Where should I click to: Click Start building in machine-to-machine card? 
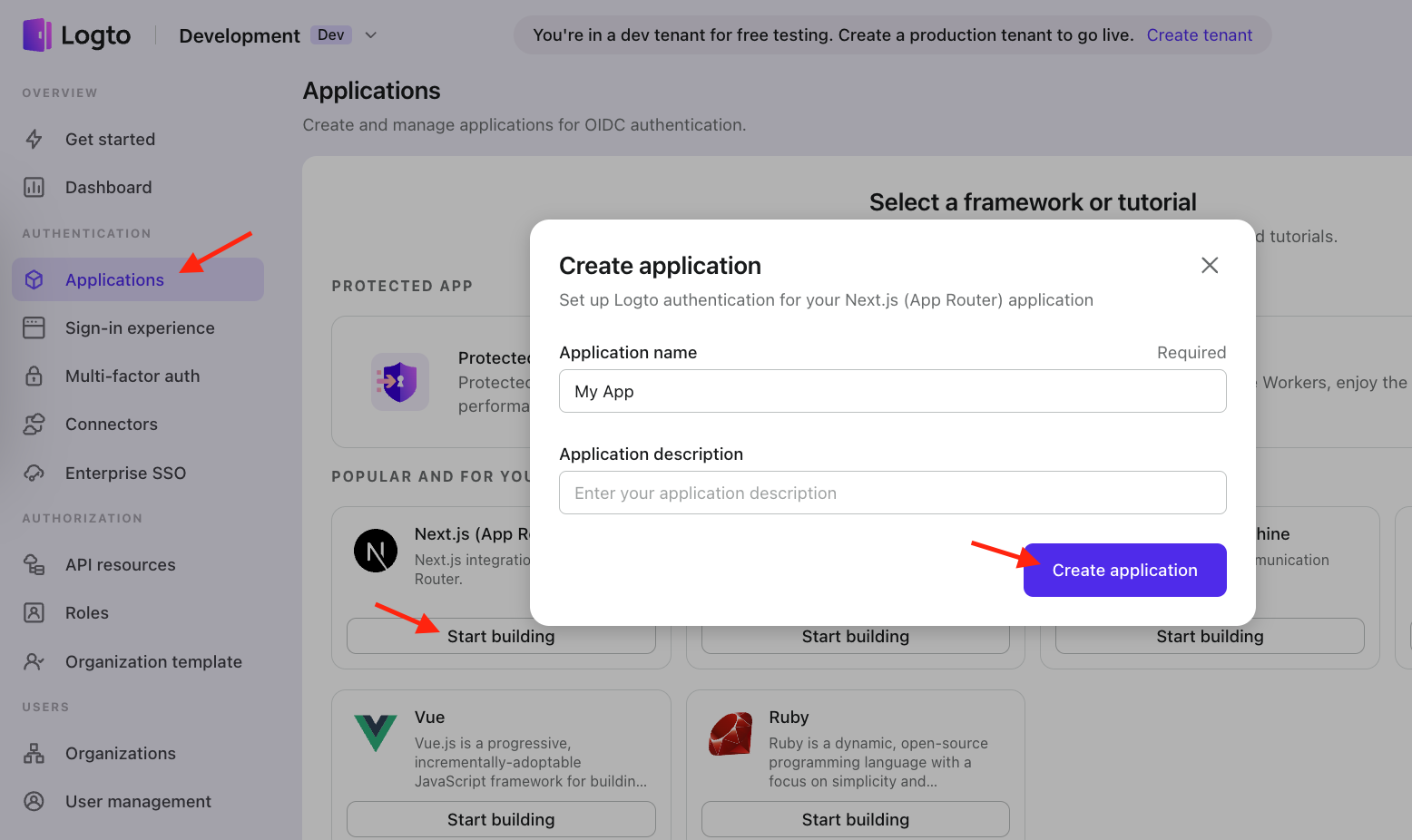point(1210,636)
